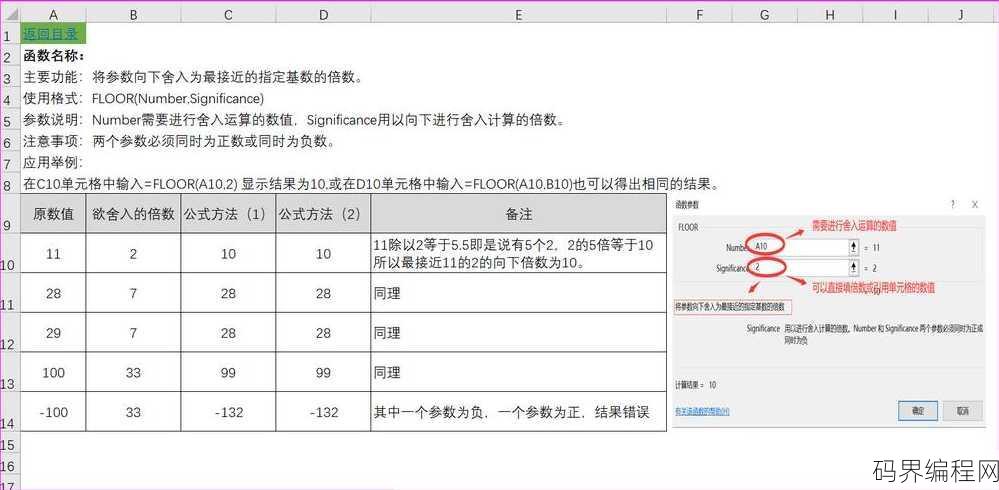This screenshot has width=999, height=490.
Task: Select column H header
Action: point(830,15)
